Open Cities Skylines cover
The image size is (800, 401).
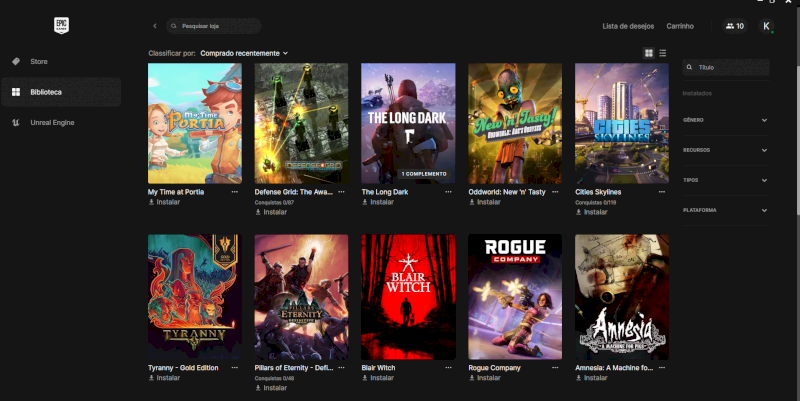click(622, 123)
